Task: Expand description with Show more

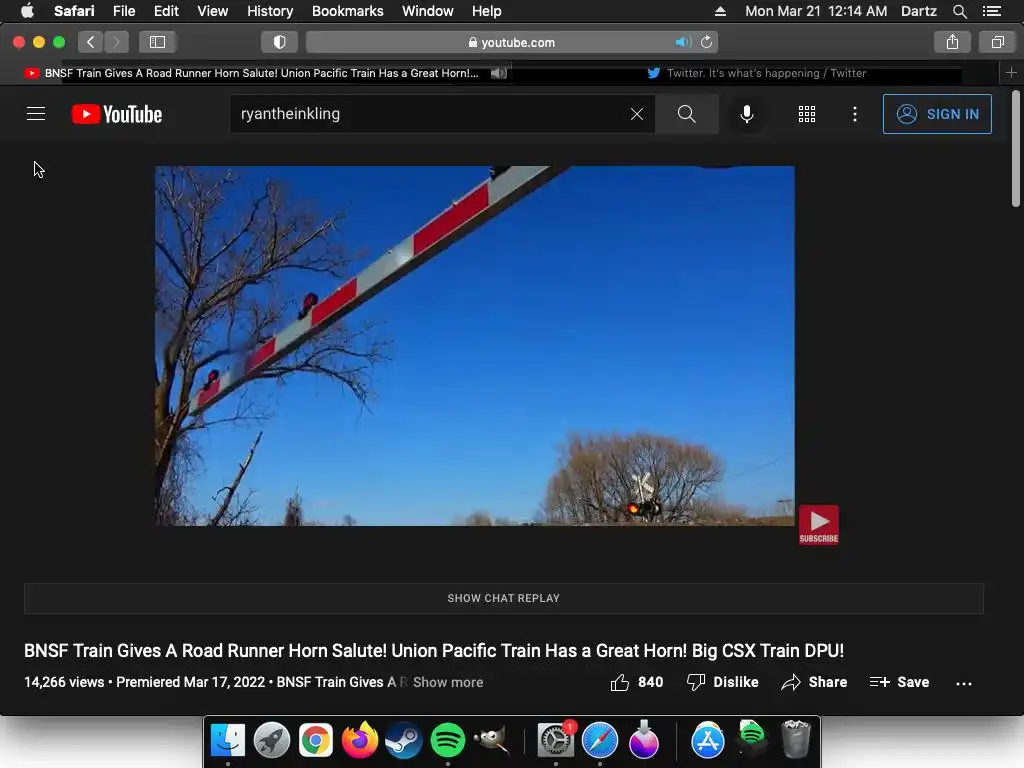Action: point(448,682)
